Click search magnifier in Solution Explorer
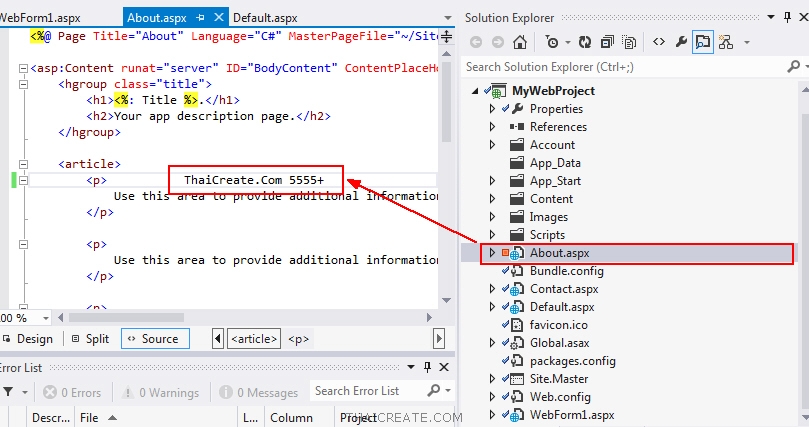 coord(794,67)
